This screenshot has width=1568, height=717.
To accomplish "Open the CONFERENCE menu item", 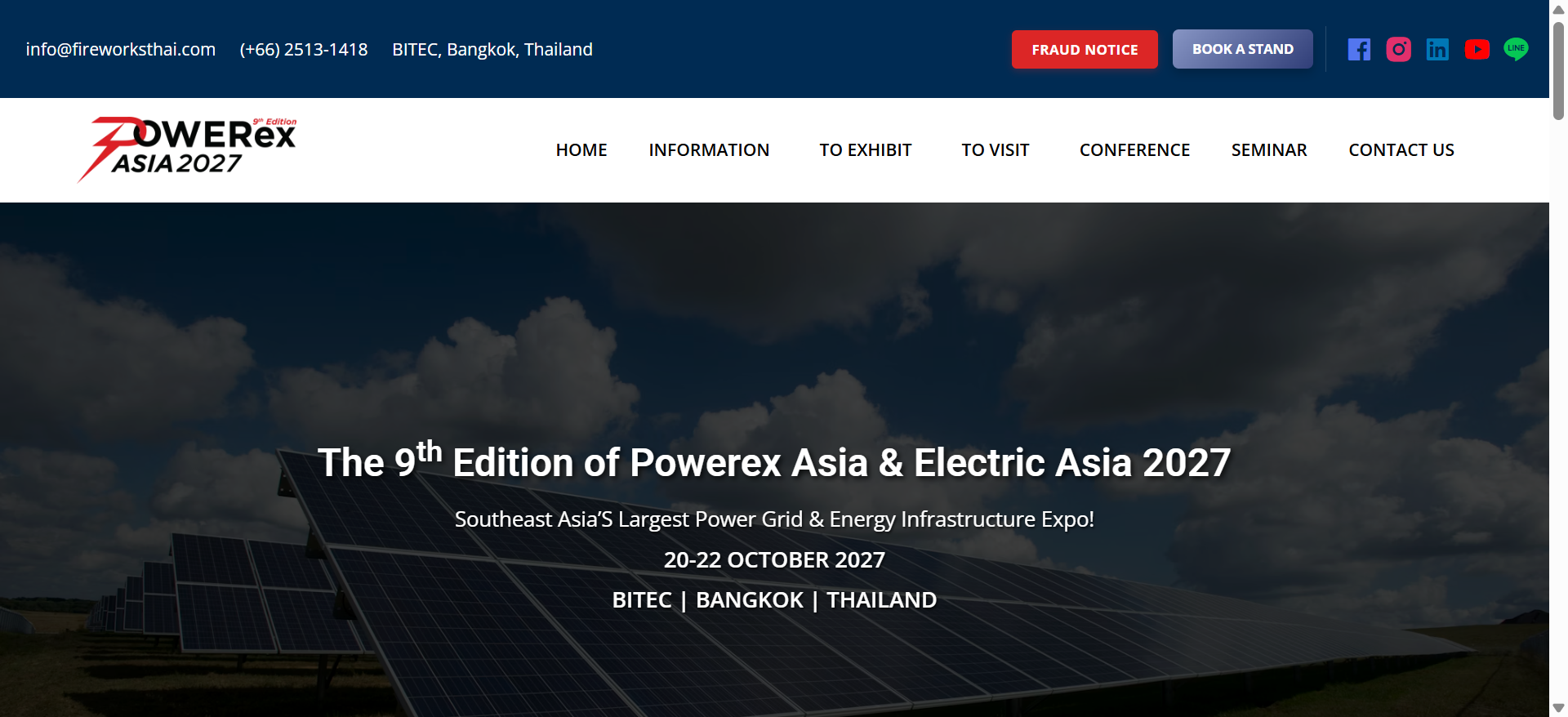I will [x=1134, y=150].
